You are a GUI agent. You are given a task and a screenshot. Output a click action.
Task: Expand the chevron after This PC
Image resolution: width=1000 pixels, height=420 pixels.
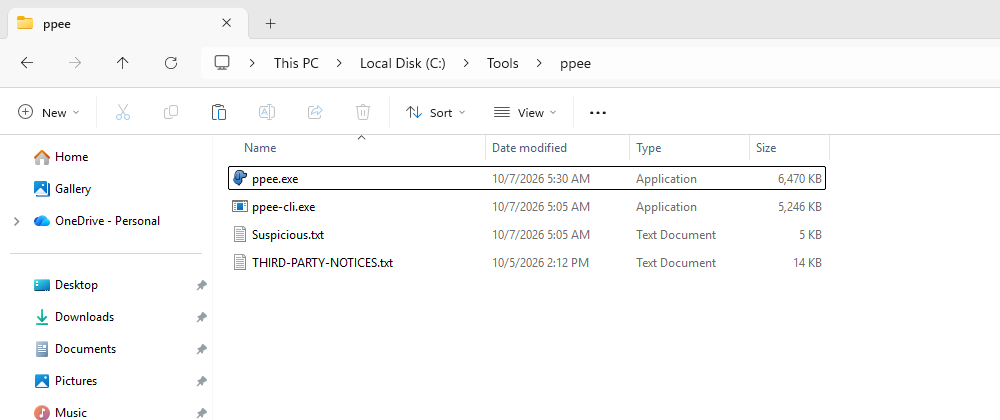(x=339, y=63)
